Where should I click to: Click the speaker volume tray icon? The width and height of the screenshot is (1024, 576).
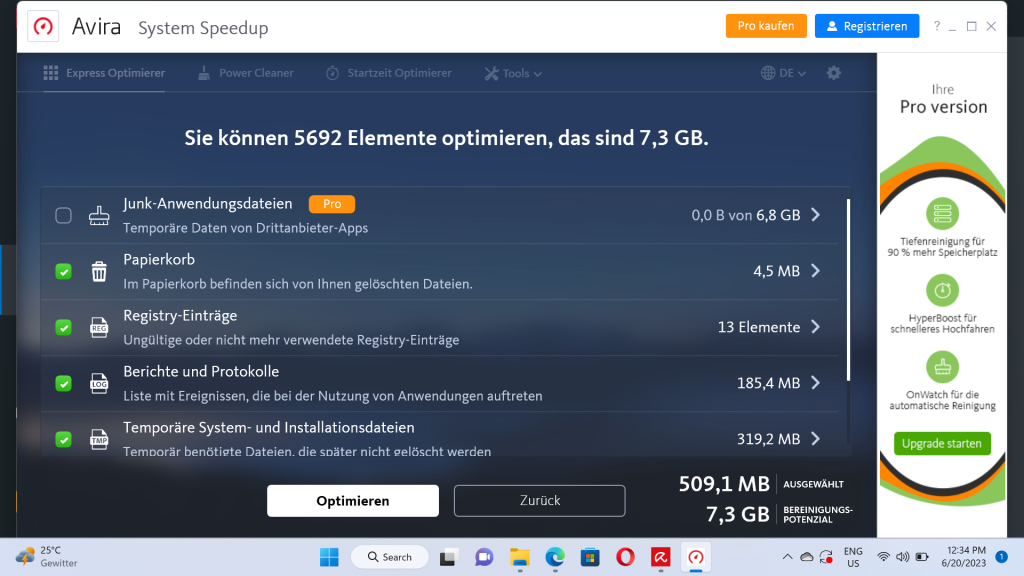[x=903, y=557]
